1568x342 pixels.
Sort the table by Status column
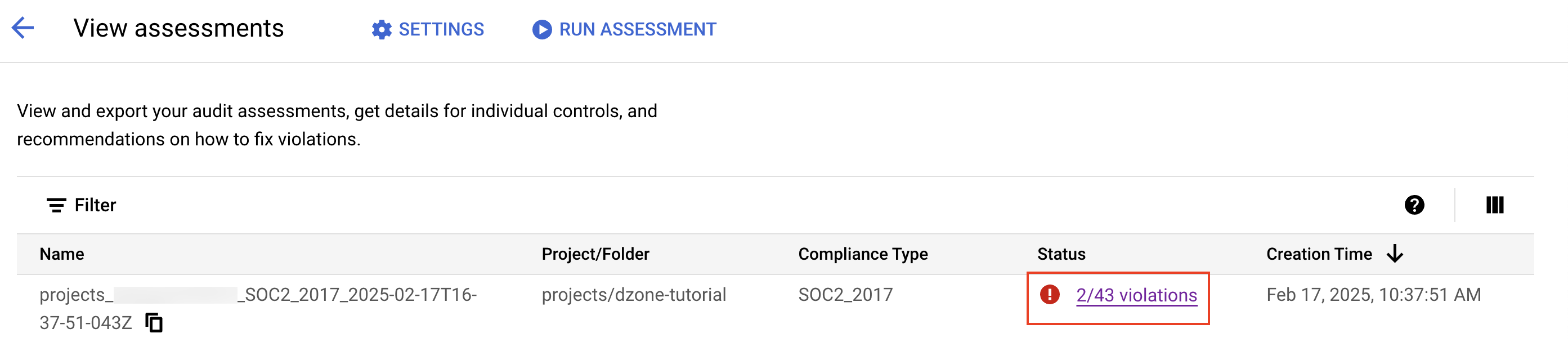pos(1061,254)
